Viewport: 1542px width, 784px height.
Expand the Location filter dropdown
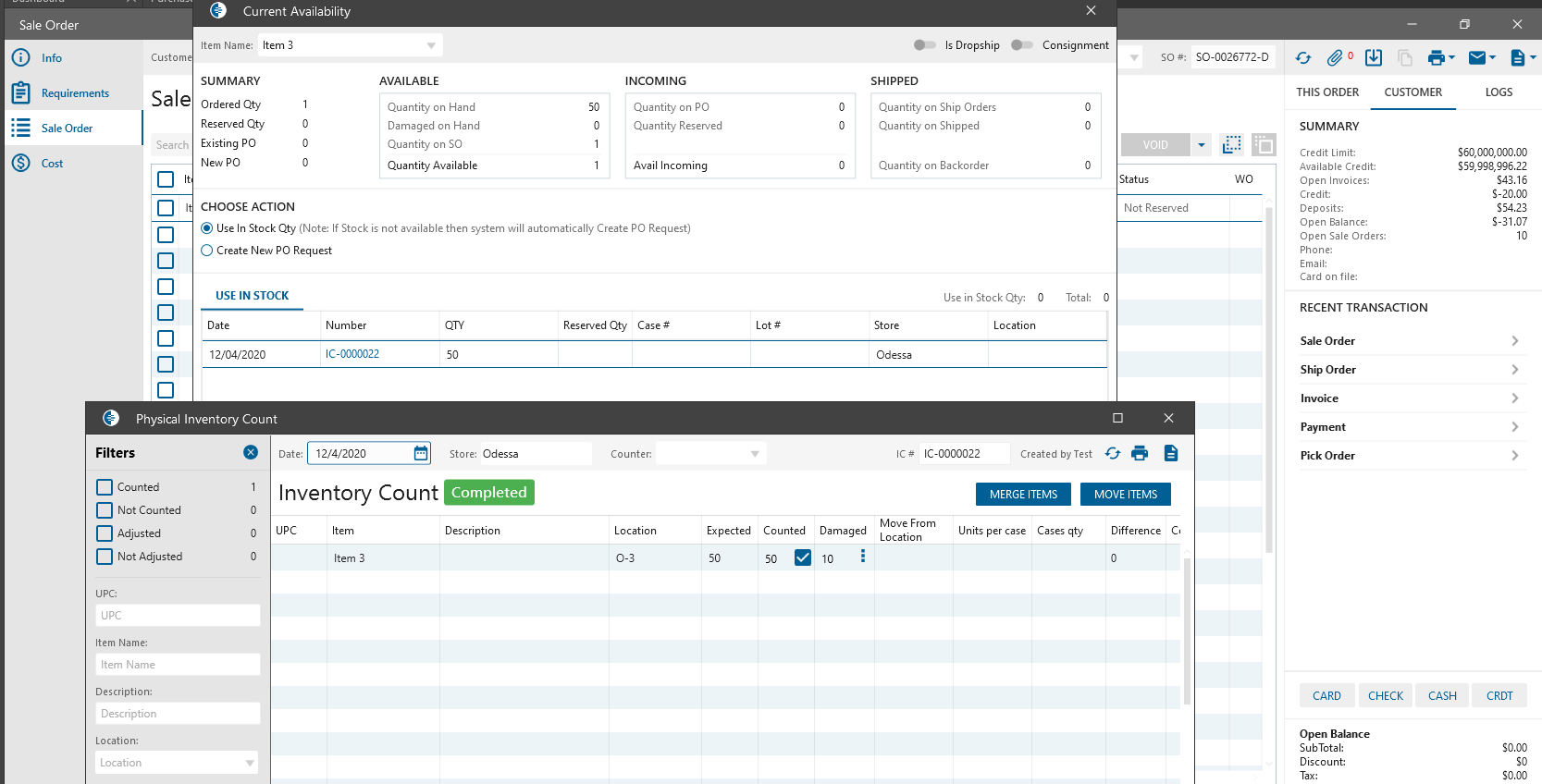250,763
